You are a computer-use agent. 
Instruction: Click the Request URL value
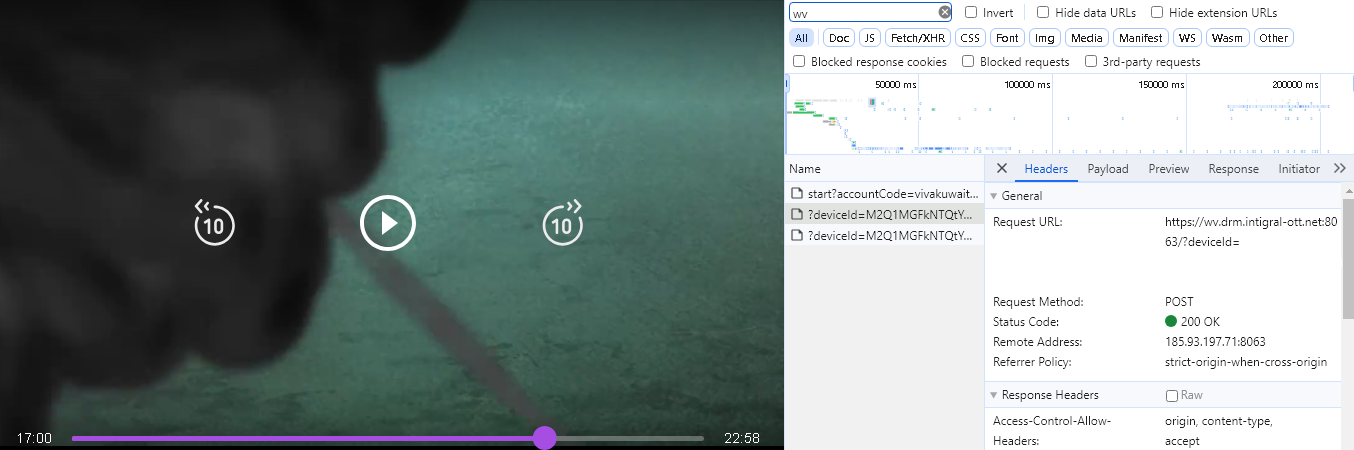pyautogui.click(x=1251, y=231)
